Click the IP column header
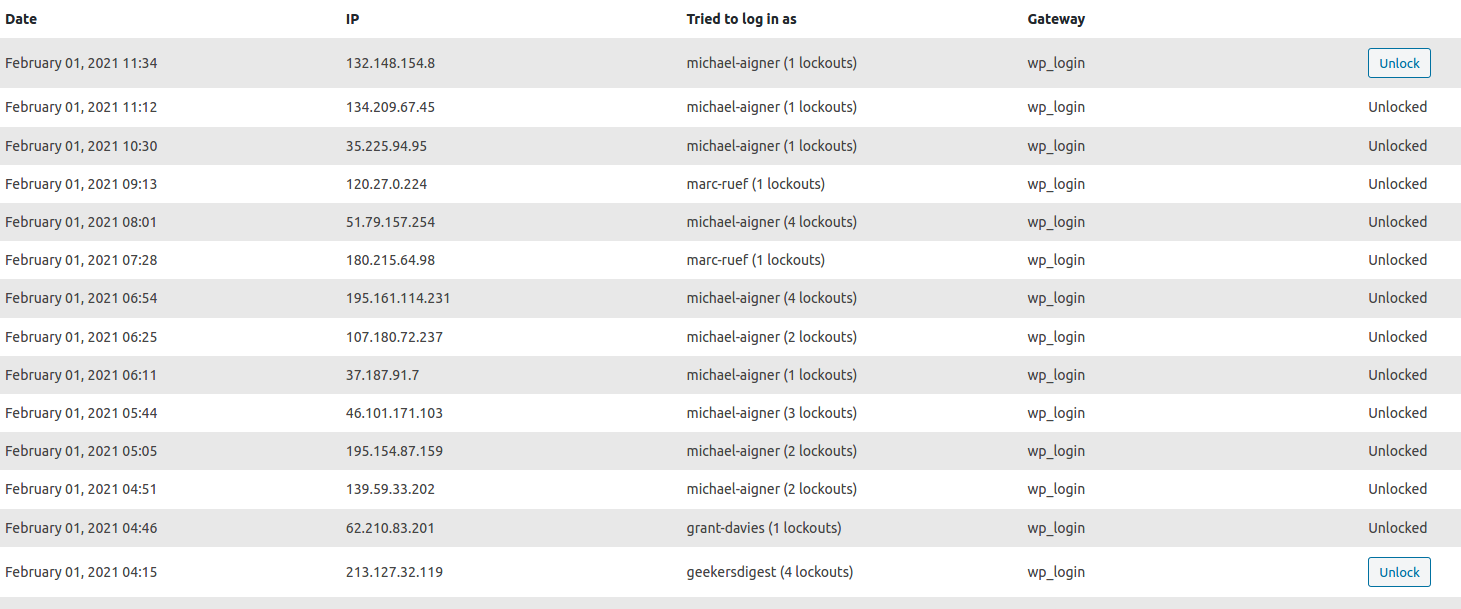 (x=353, y=19)
